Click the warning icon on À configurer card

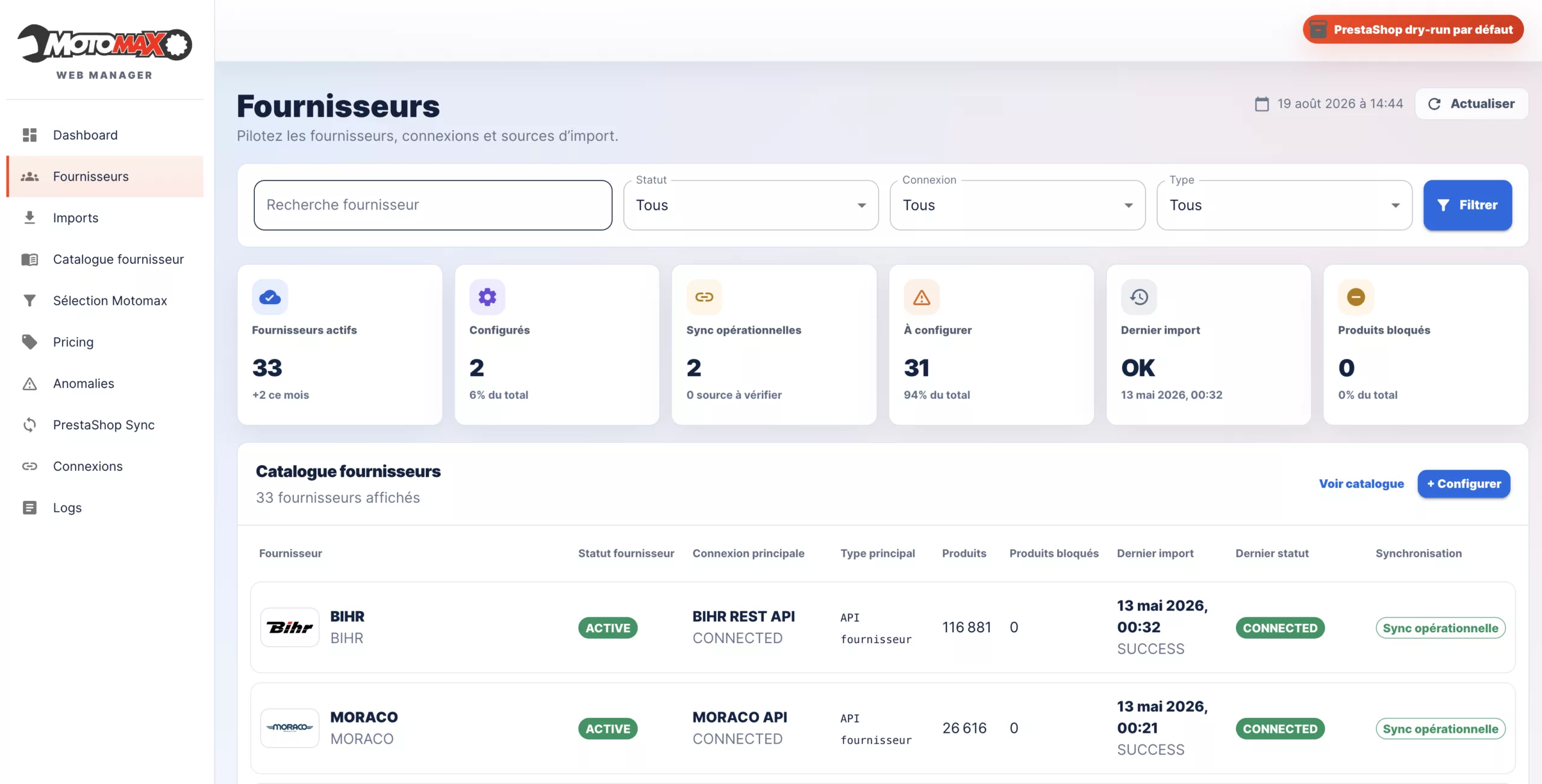[x=922, y=297]
